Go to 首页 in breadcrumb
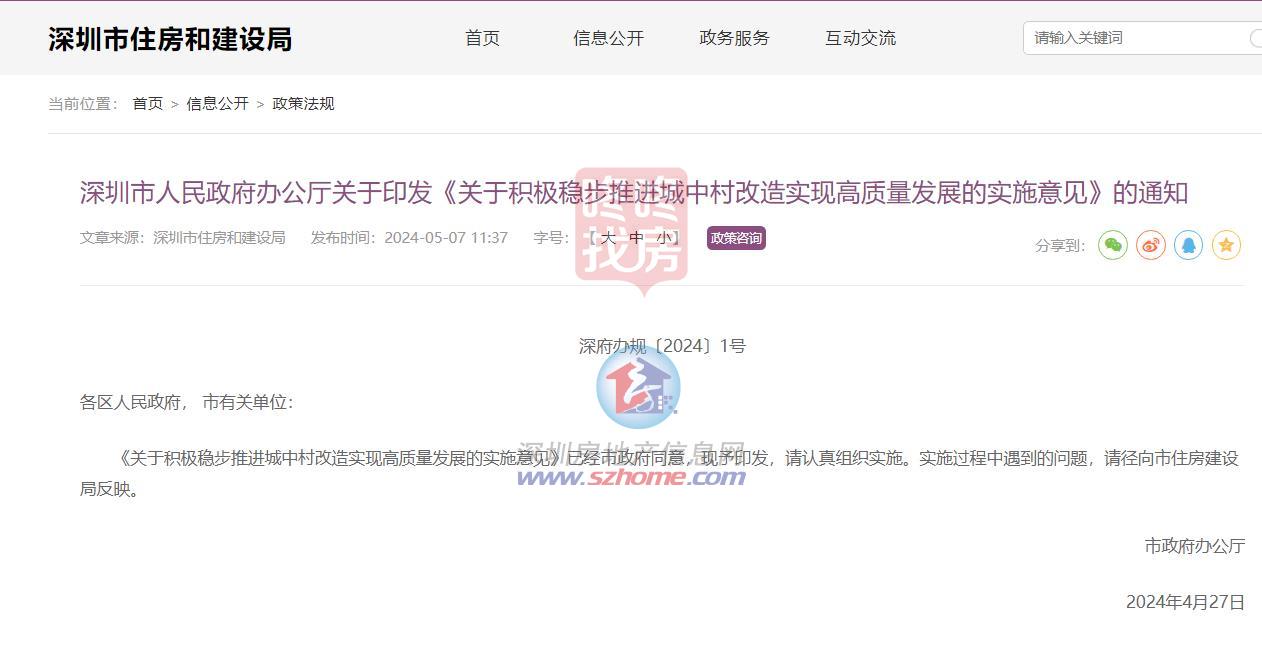Screen dimensions: 1262x651 click(x=148, y=104)
